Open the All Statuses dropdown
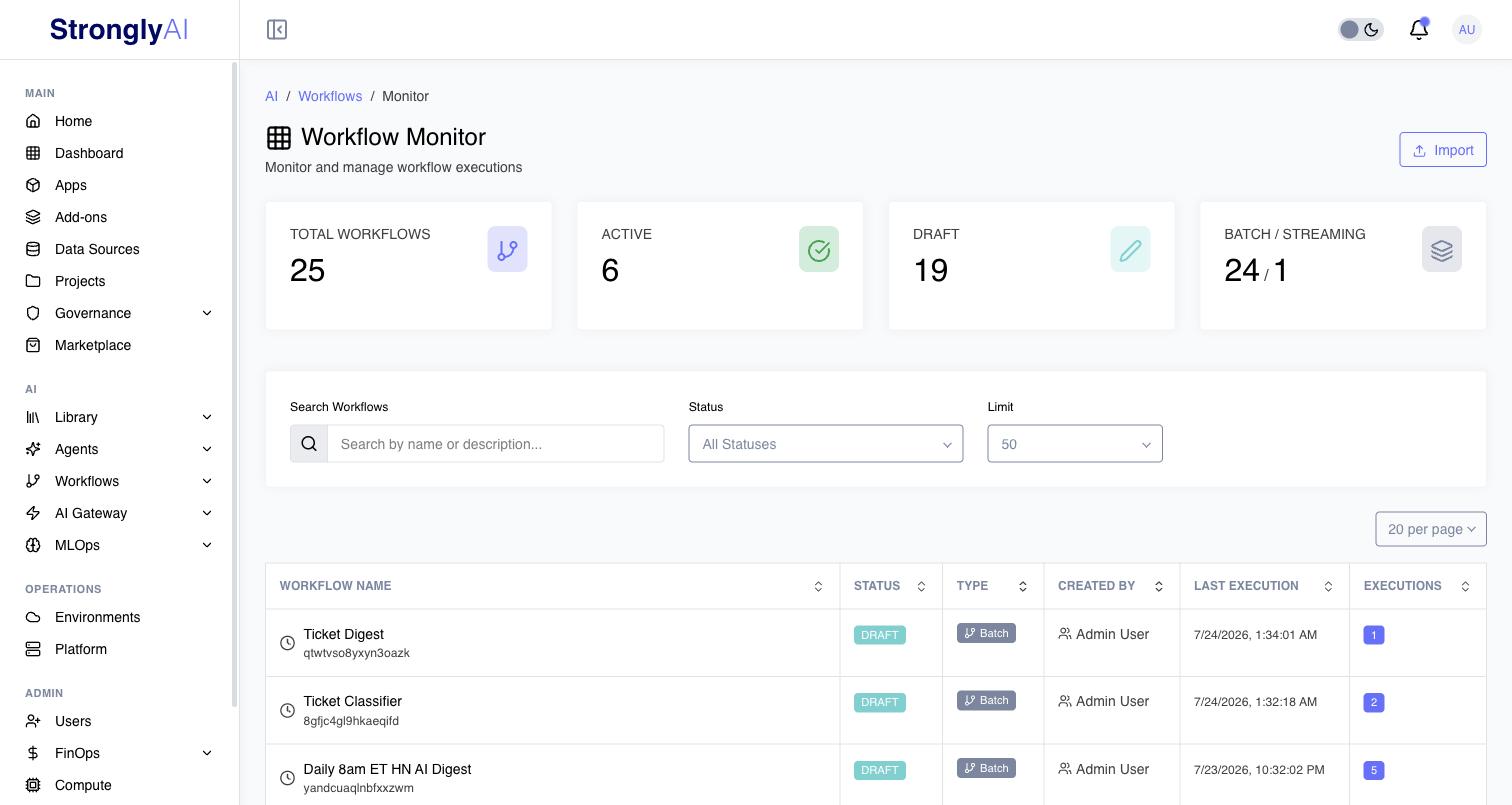Screen dimensions: 1512x805 pyautogui.click(x=826, y=444)
